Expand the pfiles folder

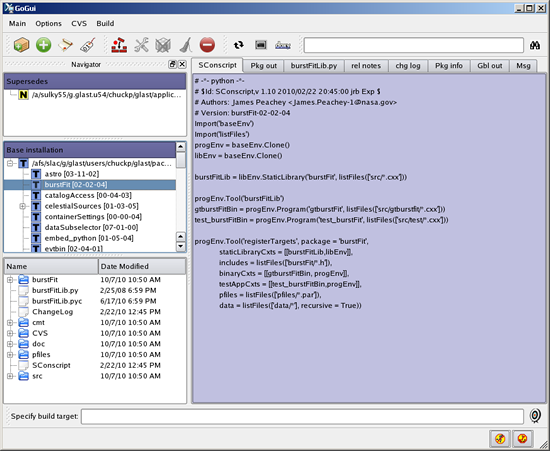point(10,355)
